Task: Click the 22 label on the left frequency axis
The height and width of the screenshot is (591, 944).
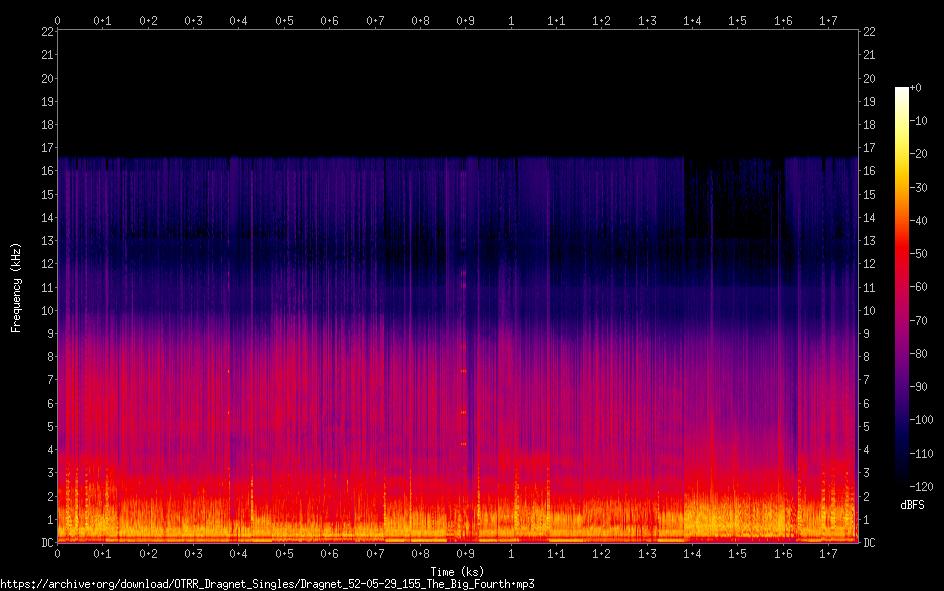Action: click(x=47, y=31)
